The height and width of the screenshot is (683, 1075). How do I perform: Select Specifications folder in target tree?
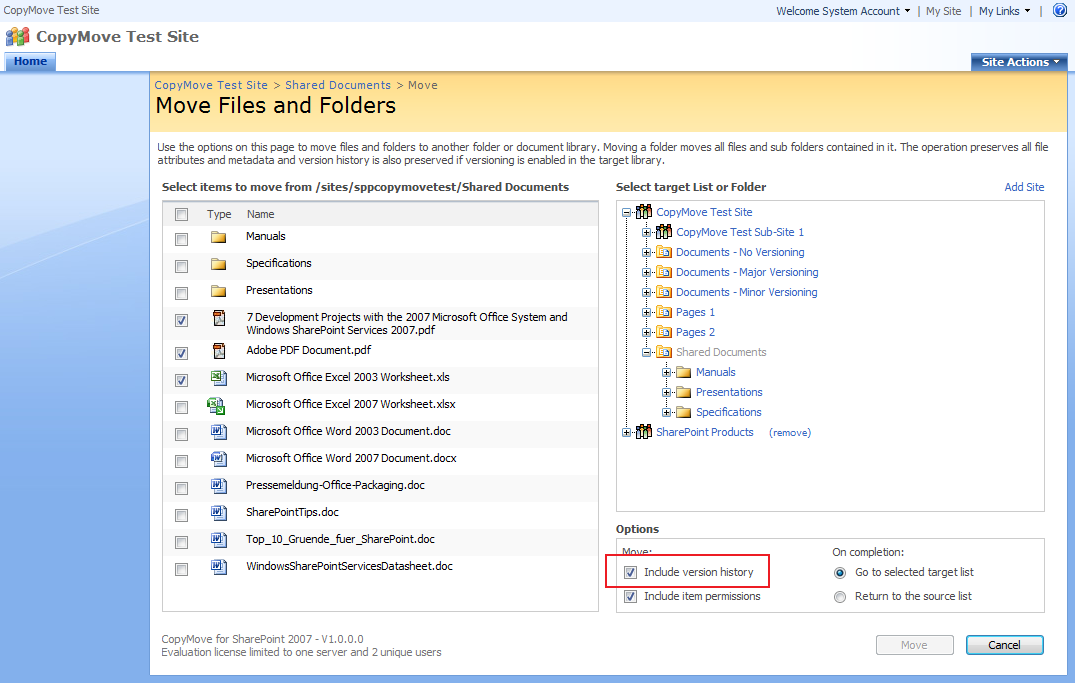click(729, 412)
